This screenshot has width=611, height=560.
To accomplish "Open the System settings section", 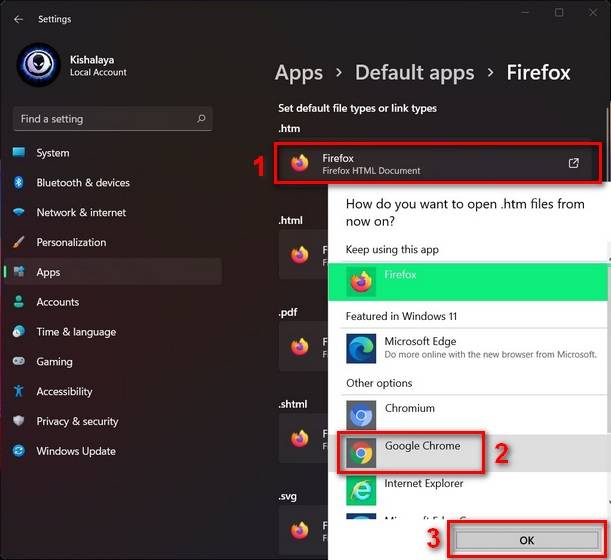I will 53,153.
